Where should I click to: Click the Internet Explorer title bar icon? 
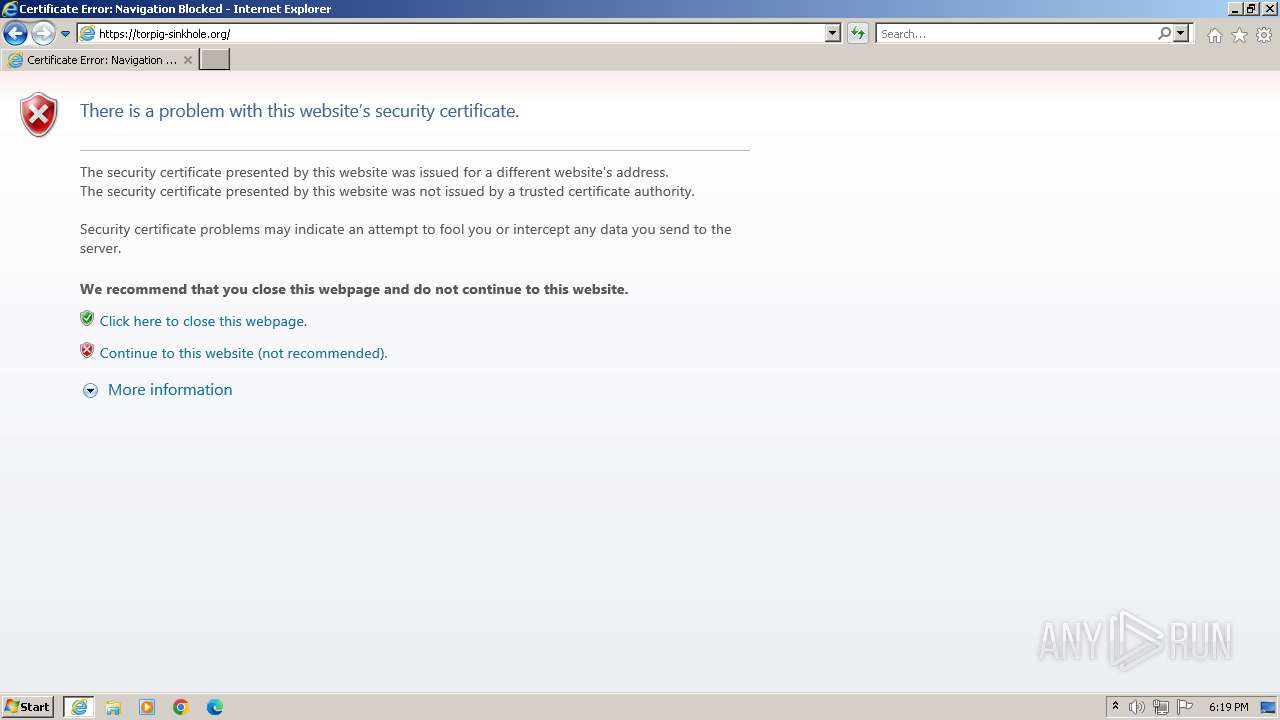10,9
